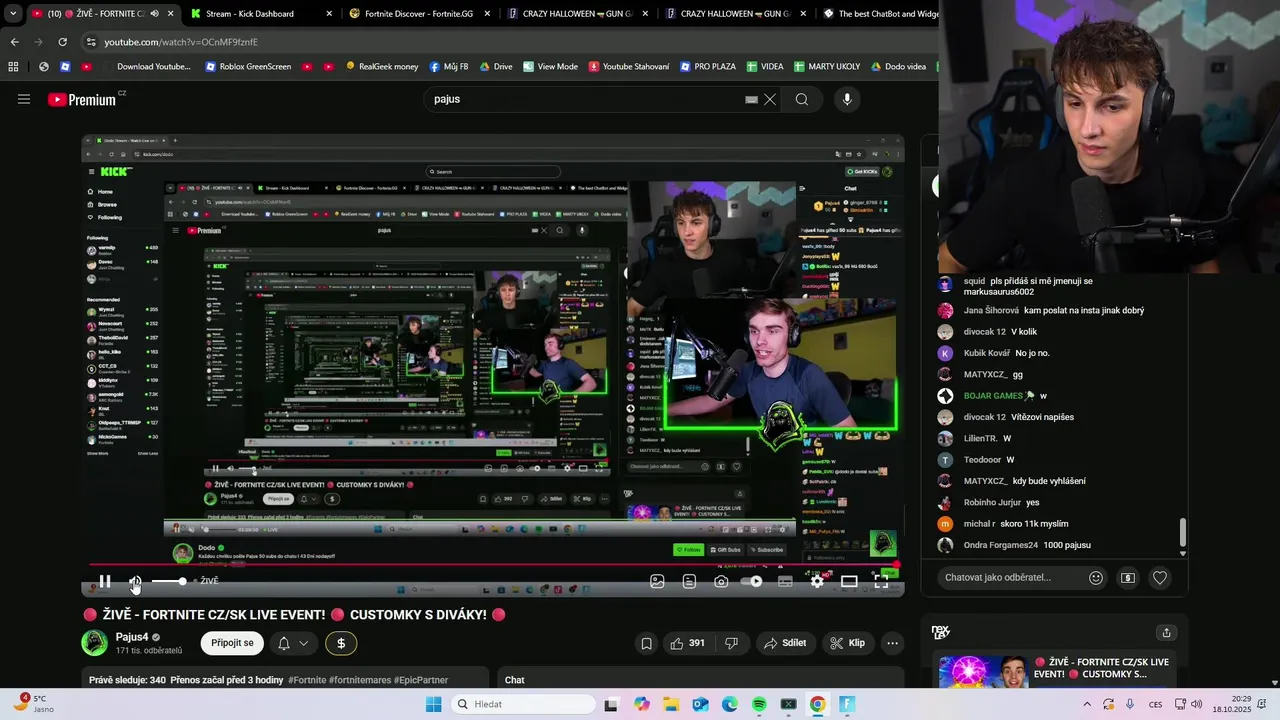Open the Windows Start menu
The height and width of the screenshot is (720, 1280).
[x=433, y=704]
